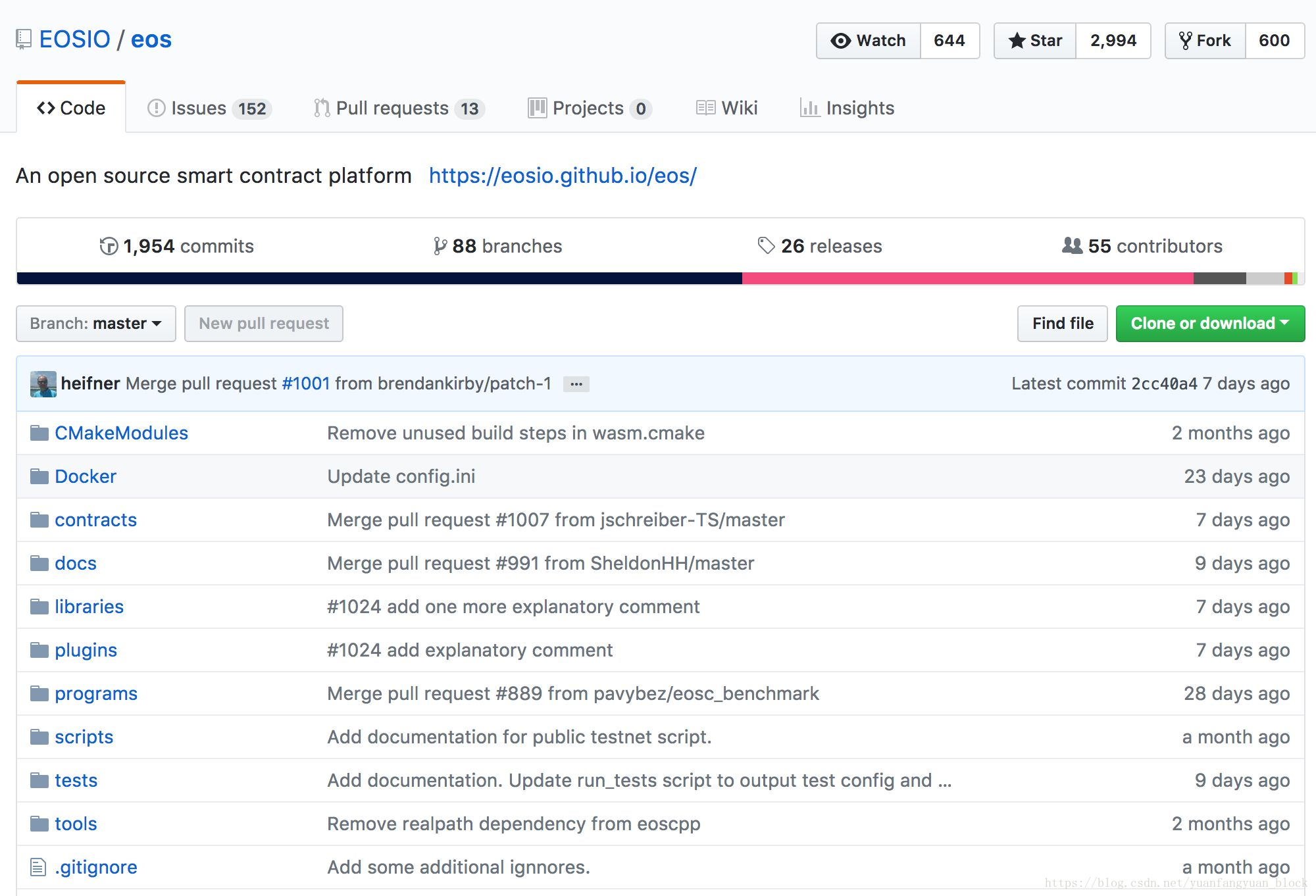This screenshot has width=1316, height=896.
Task: Open the Branch: master dropdown
Action: [x=96, y=324]
